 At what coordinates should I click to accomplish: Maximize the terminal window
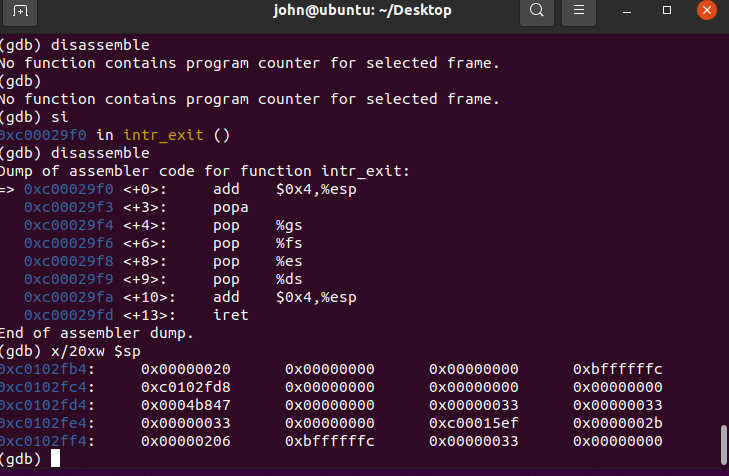[667, 11]
